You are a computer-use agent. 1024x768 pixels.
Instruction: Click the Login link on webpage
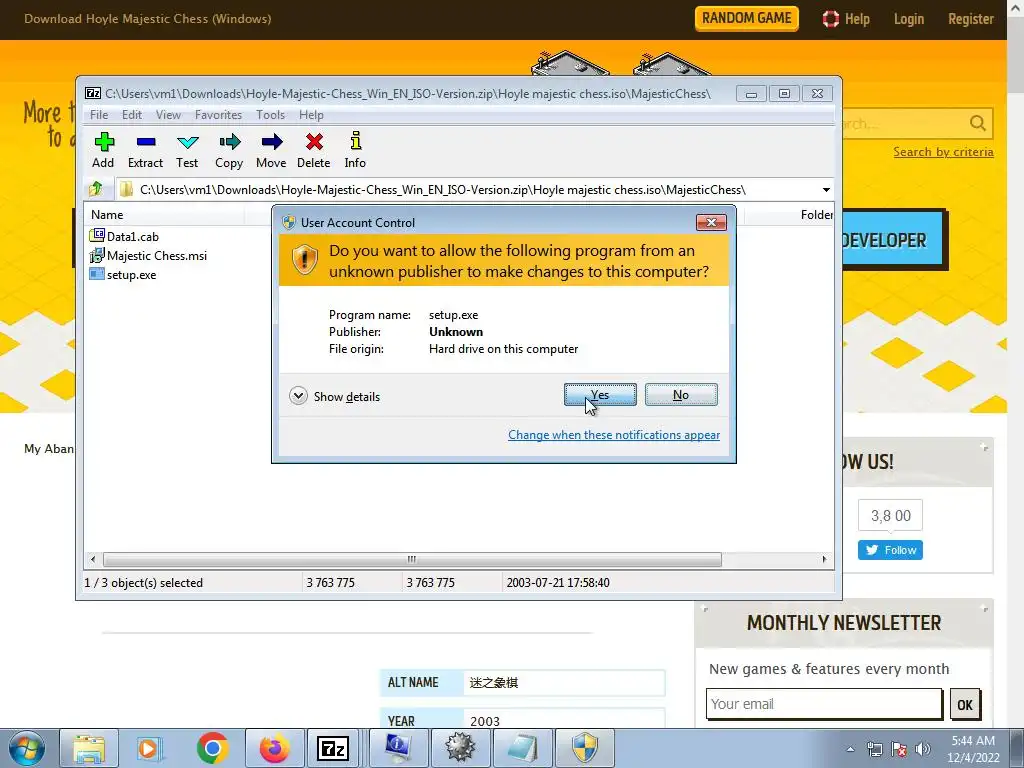[908, 19]
